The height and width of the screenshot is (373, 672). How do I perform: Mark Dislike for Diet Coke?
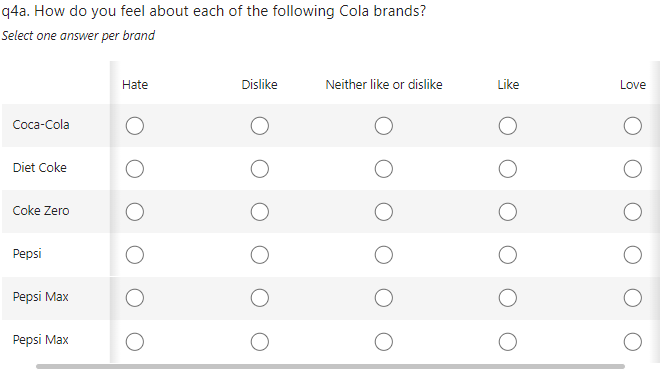(260, 169)
